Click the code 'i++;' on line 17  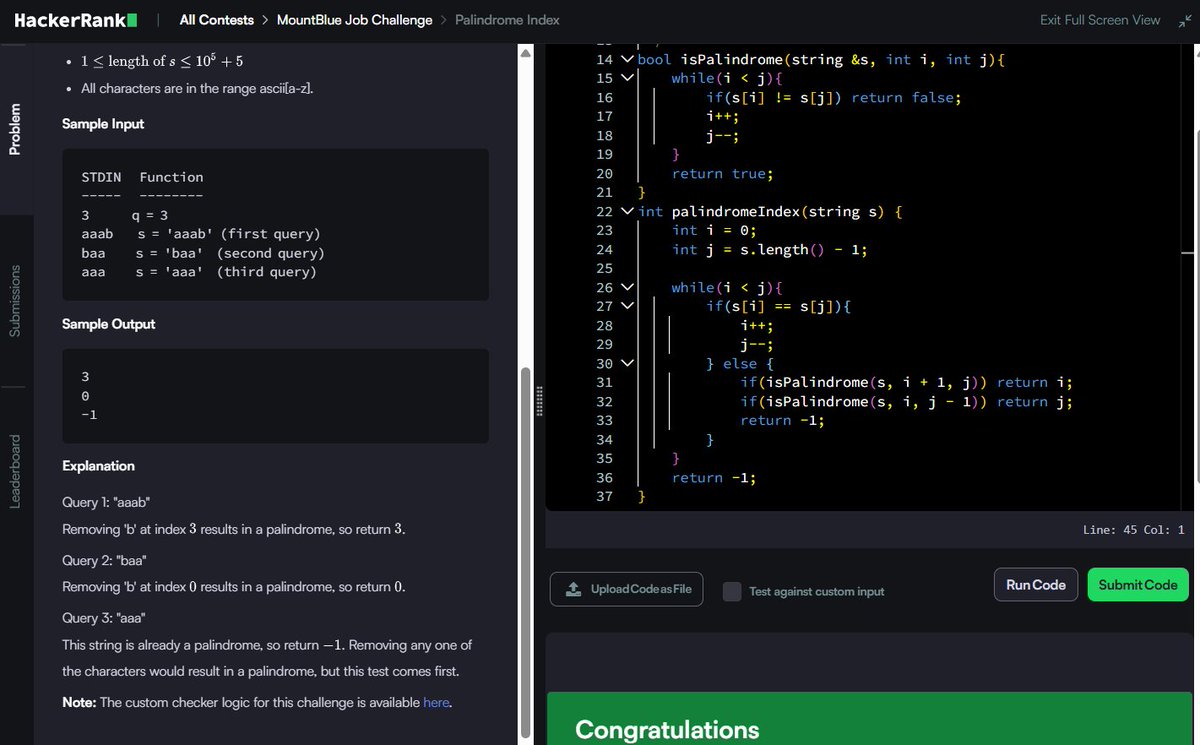pyautogui.click(x=723, y=116)
